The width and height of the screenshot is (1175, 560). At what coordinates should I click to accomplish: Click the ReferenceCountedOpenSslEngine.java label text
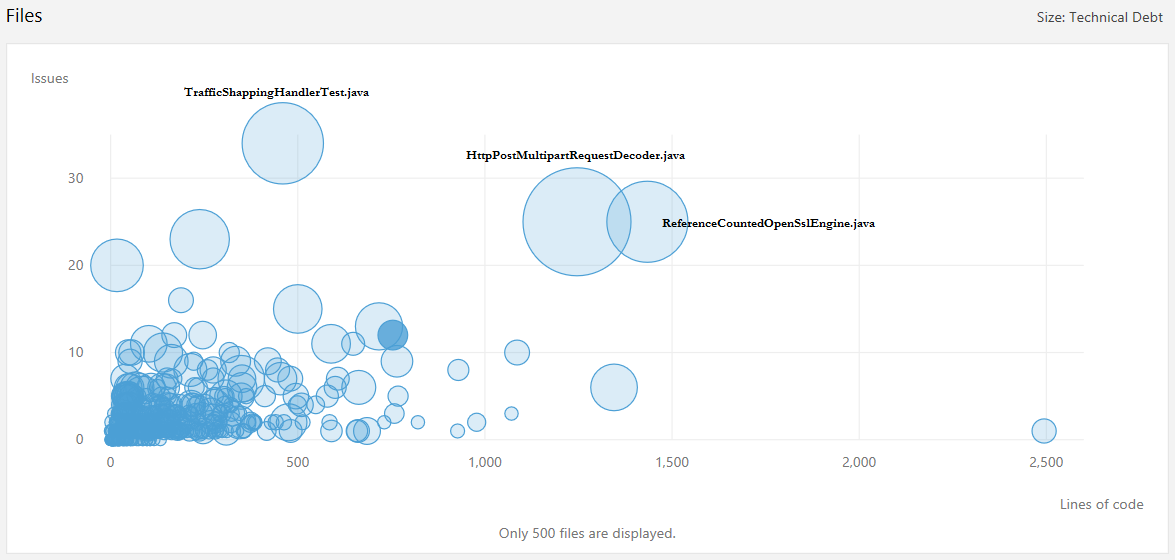(768, 223)
